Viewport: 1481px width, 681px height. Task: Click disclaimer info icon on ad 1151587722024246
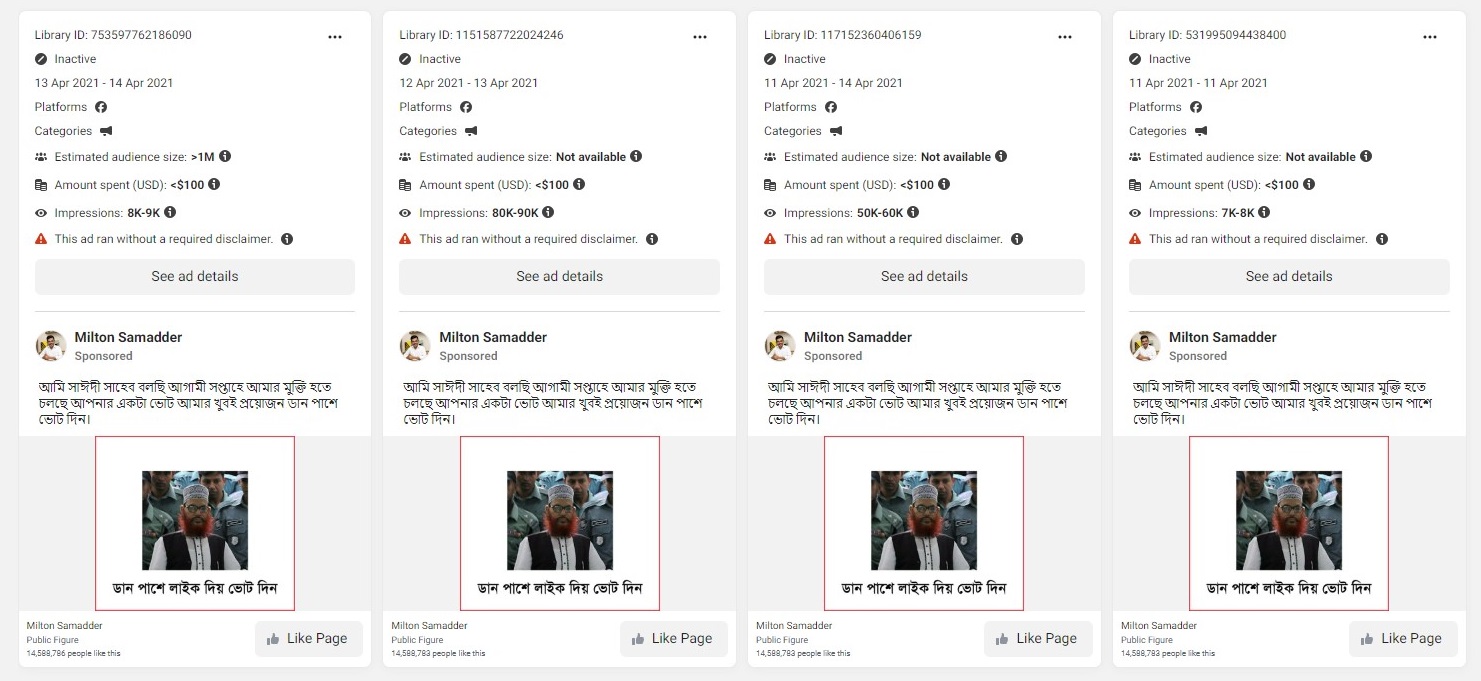652,239
